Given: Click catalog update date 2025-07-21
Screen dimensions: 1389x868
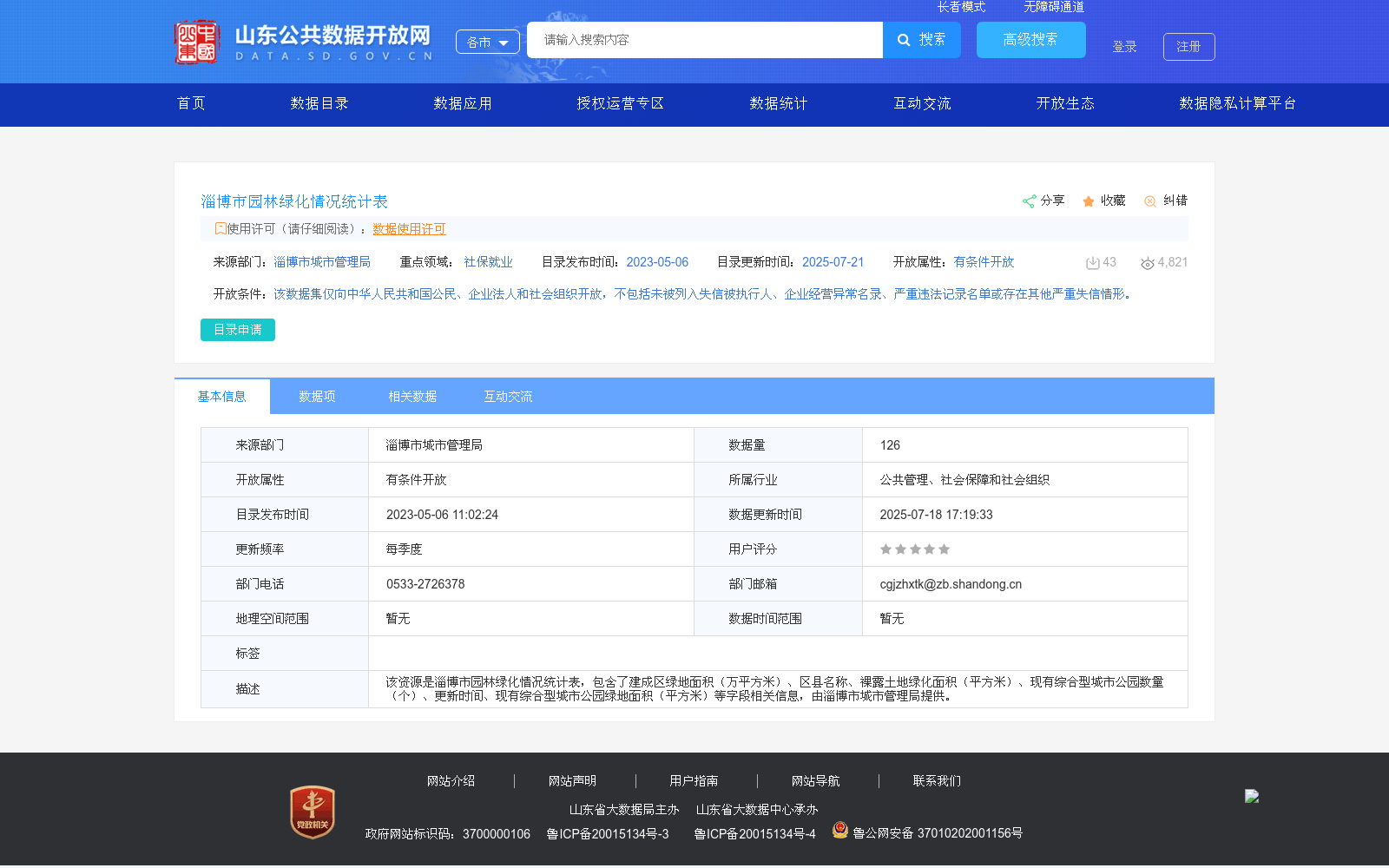Looking at the screenshot, I should click(833, 262).
